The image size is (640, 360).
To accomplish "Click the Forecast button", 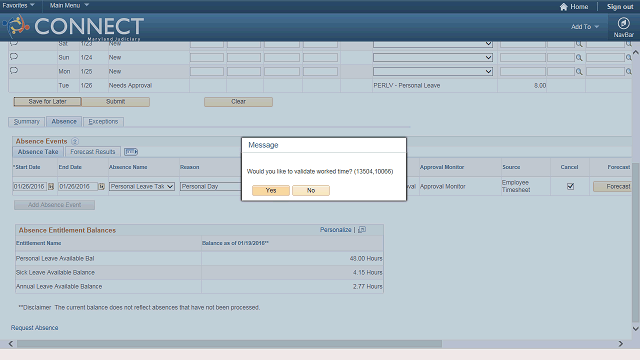I will (612, 187).
